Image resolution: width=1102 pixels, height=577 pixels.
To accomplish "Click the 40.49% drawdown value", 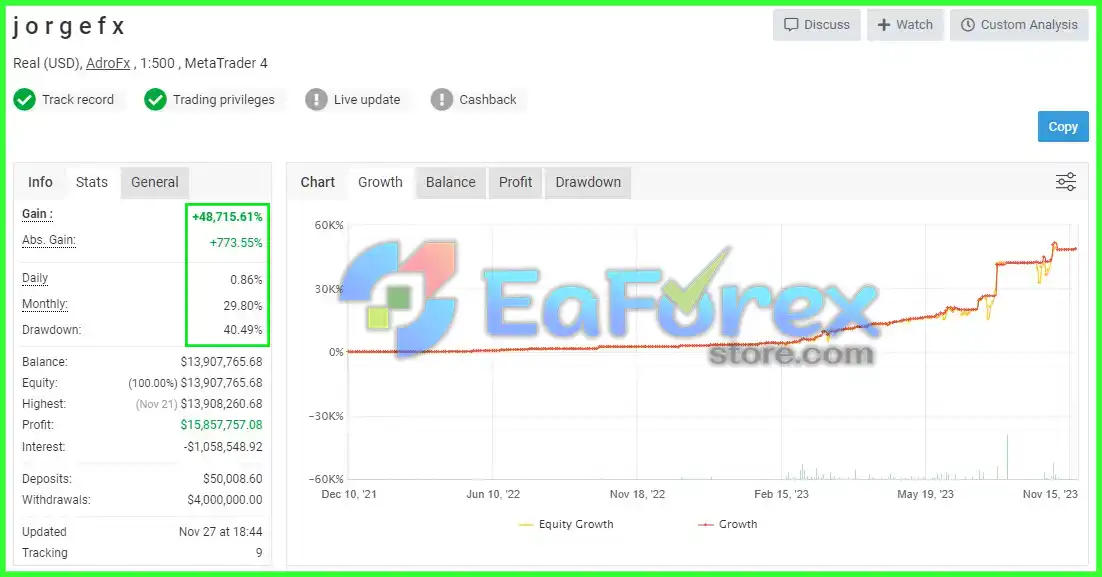I will pyautogui.click(x=242, y=330).
